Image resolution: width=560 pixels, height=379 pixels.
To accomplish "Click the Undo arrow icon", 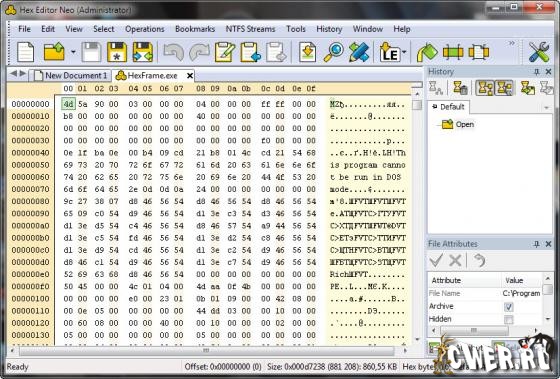I will 173,53.
